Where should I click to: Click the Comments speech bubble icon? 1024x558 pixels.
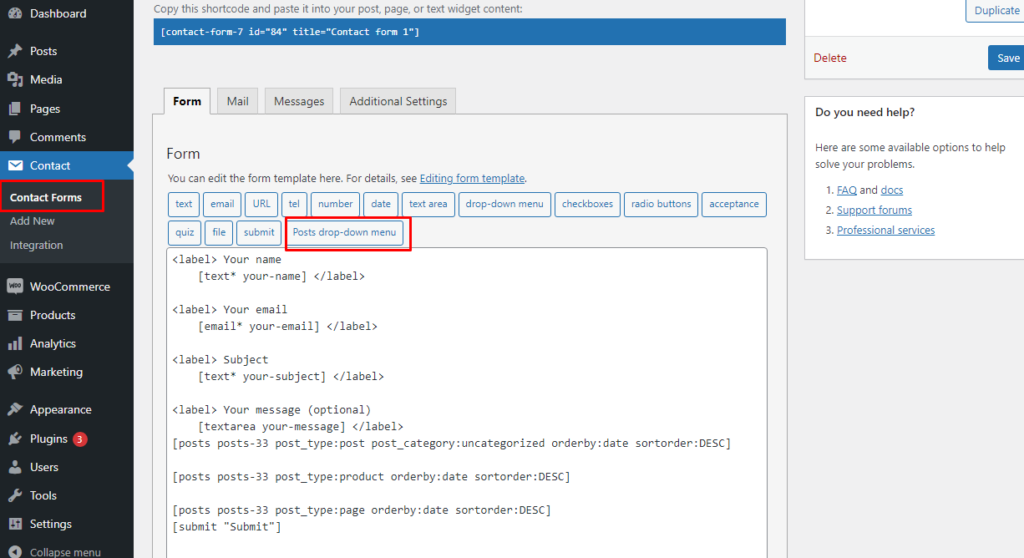[15, 137]
